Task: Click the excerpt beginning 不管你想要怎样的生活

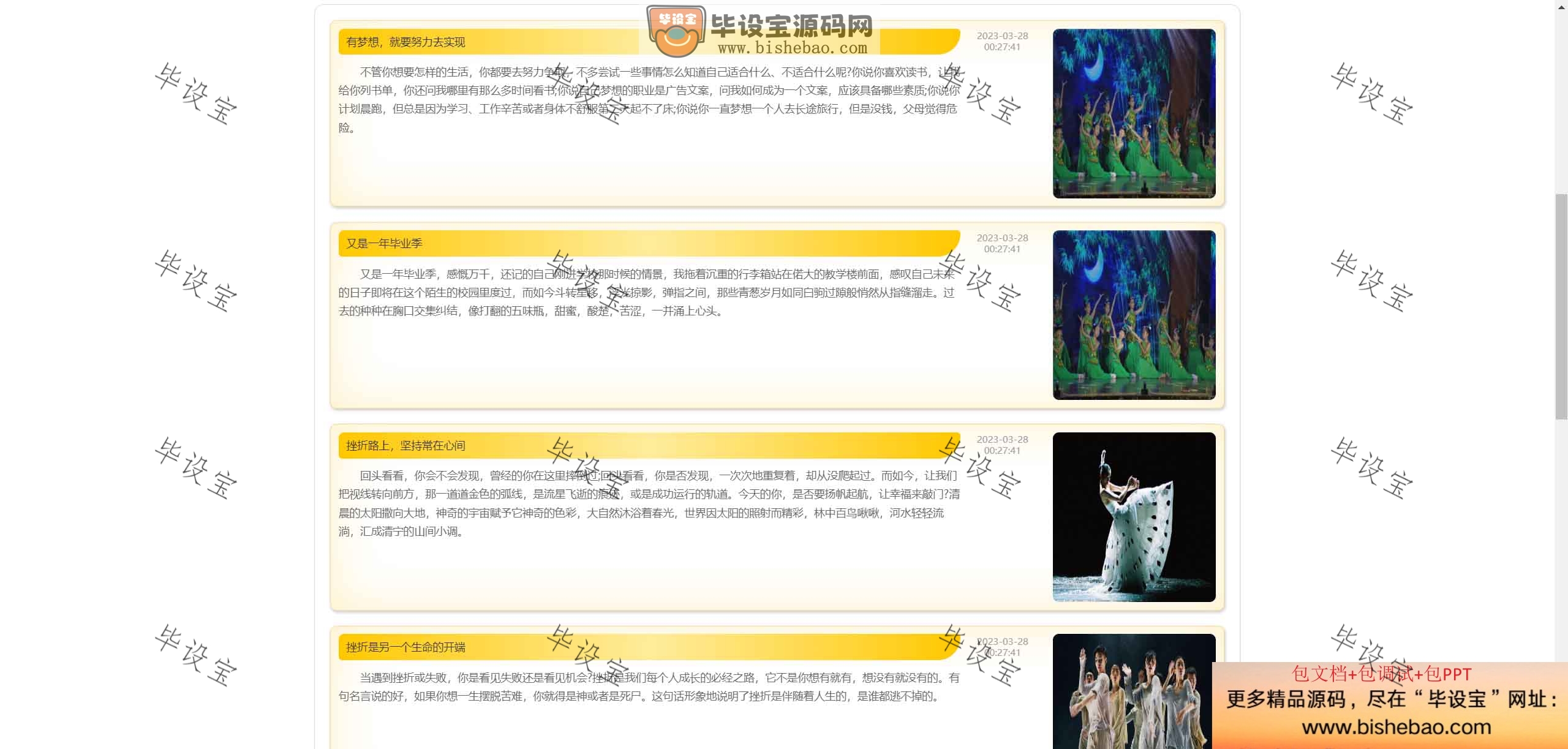Action: pos(649,100)
